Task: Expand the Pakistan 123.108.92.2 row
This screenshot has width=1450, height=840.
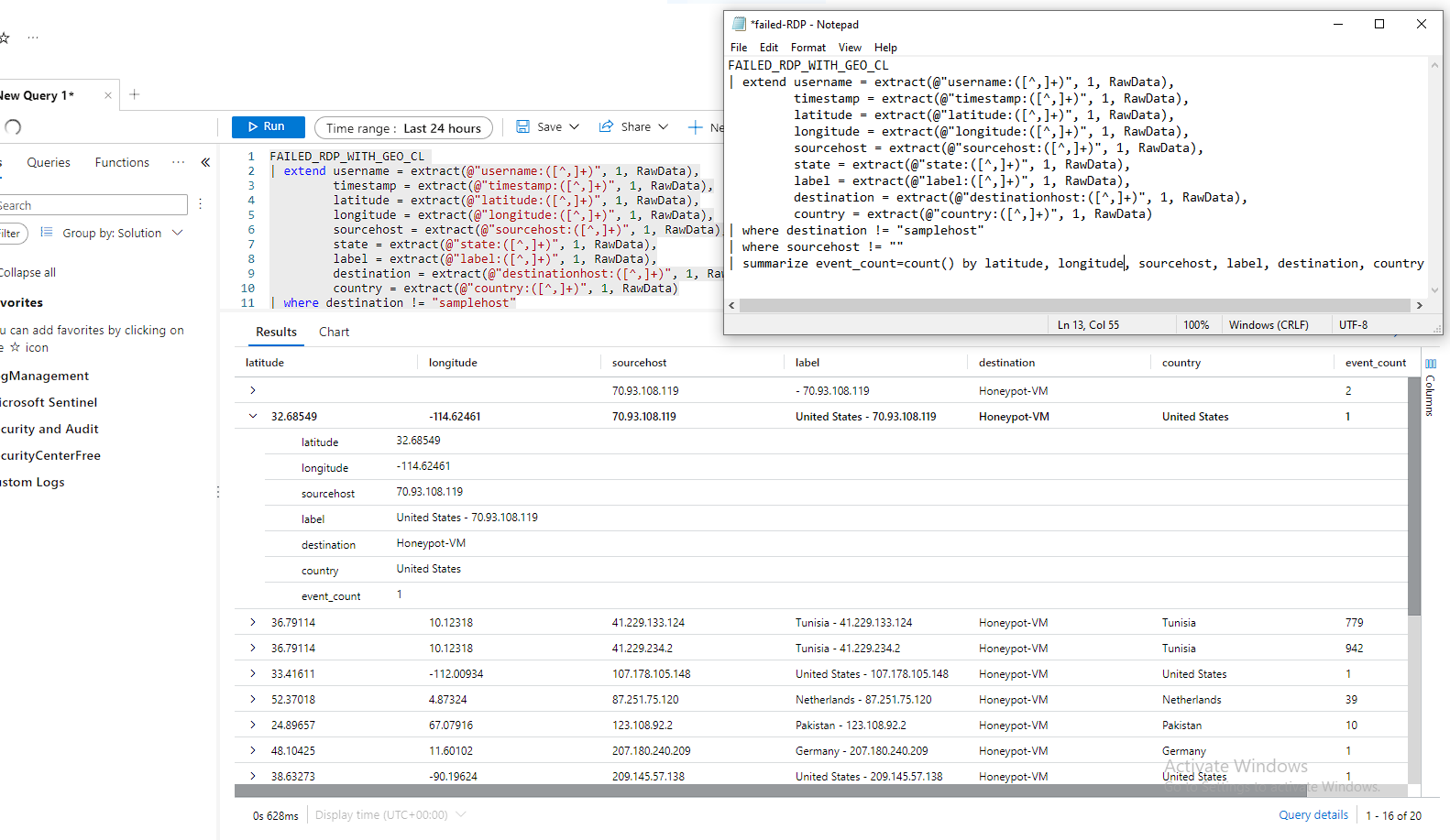Action: point(253,725)
